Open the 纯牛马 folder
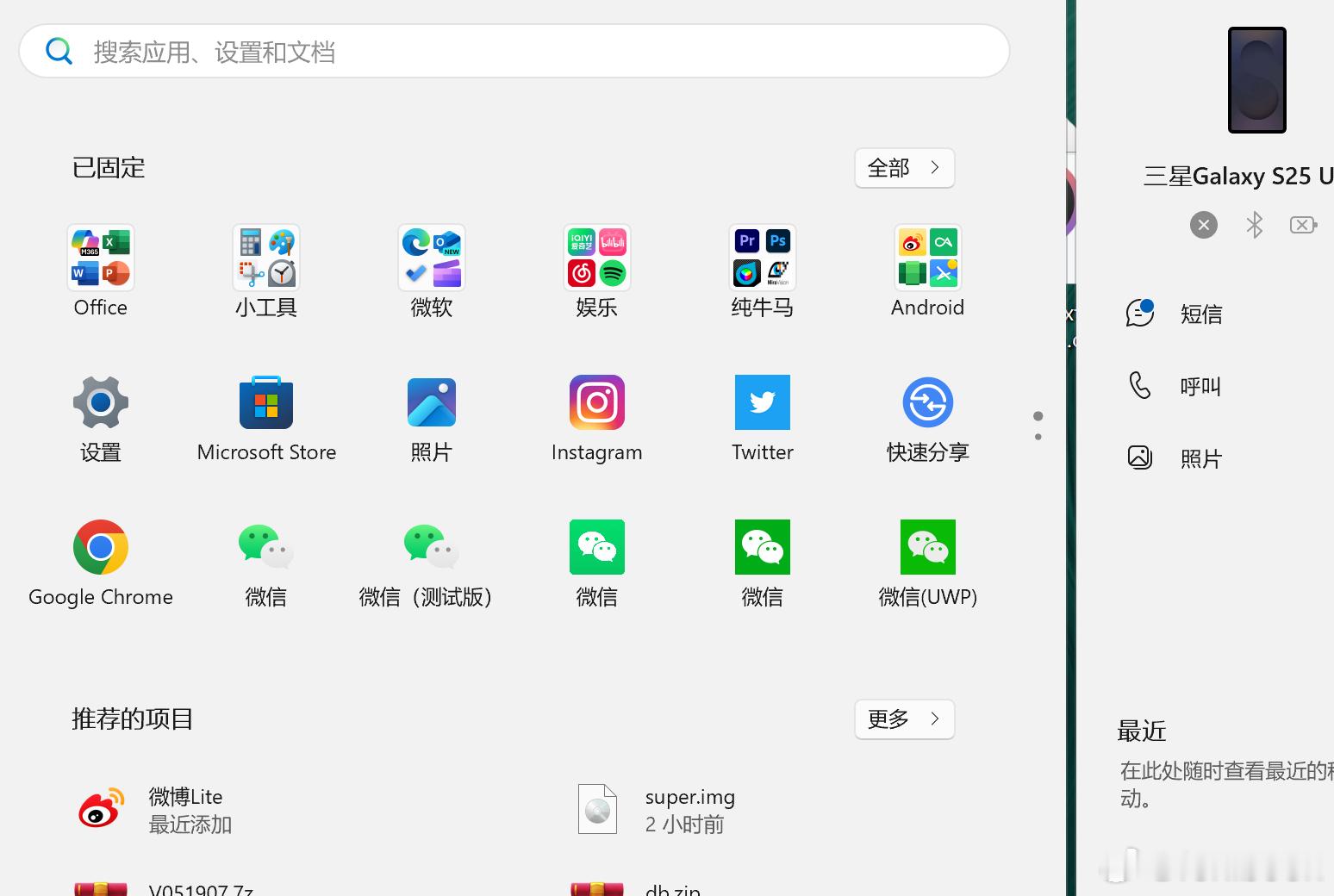Image resolution: width=1334 pixels, height=896 pixels. click(x=763, y=271)
